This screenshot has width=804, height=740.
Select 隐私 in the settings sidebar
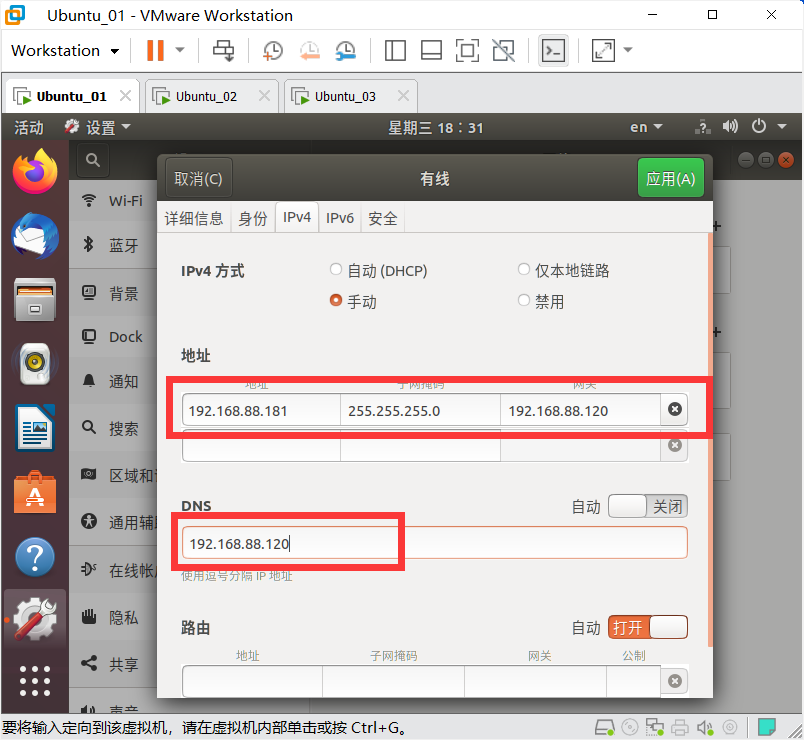point(113,617)
